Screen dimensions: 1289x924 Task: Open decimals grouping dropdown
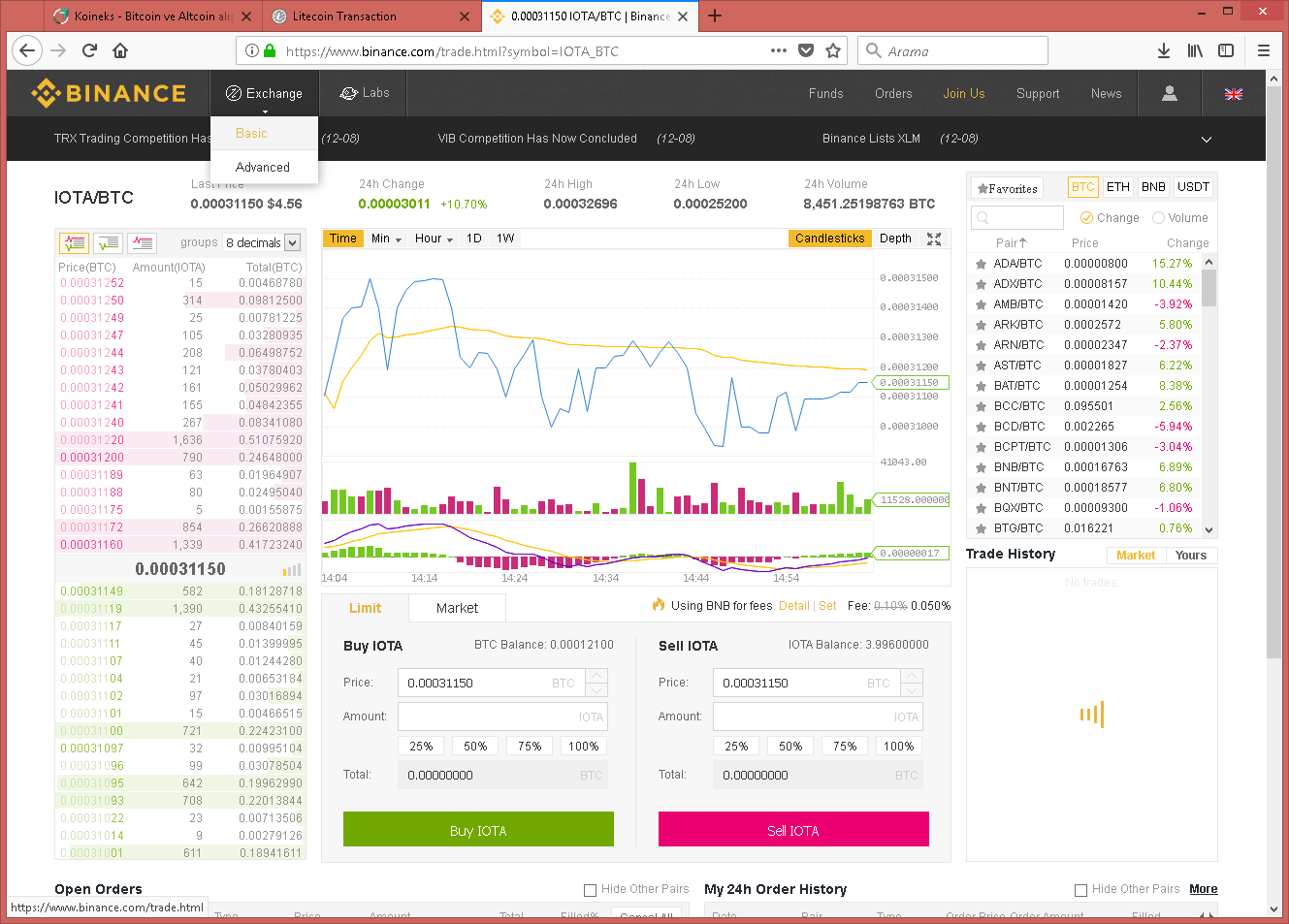pyautogui.click(x=263, y=242)
